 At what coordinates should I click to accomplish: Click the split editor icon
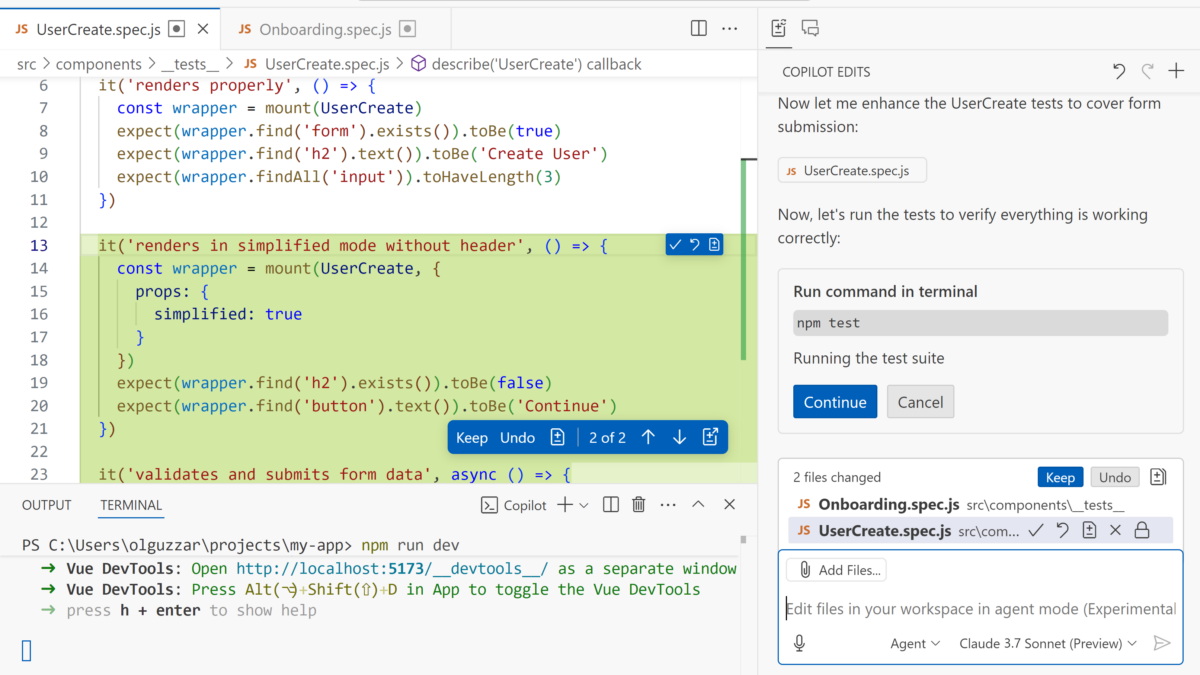pos(699,29)
